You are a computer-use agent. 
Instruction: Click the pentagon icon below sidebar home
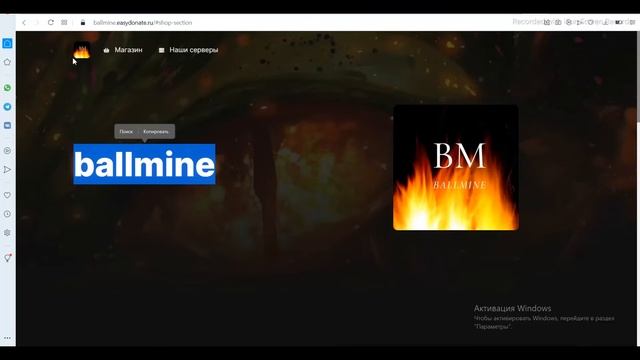[x=7, y=62]
